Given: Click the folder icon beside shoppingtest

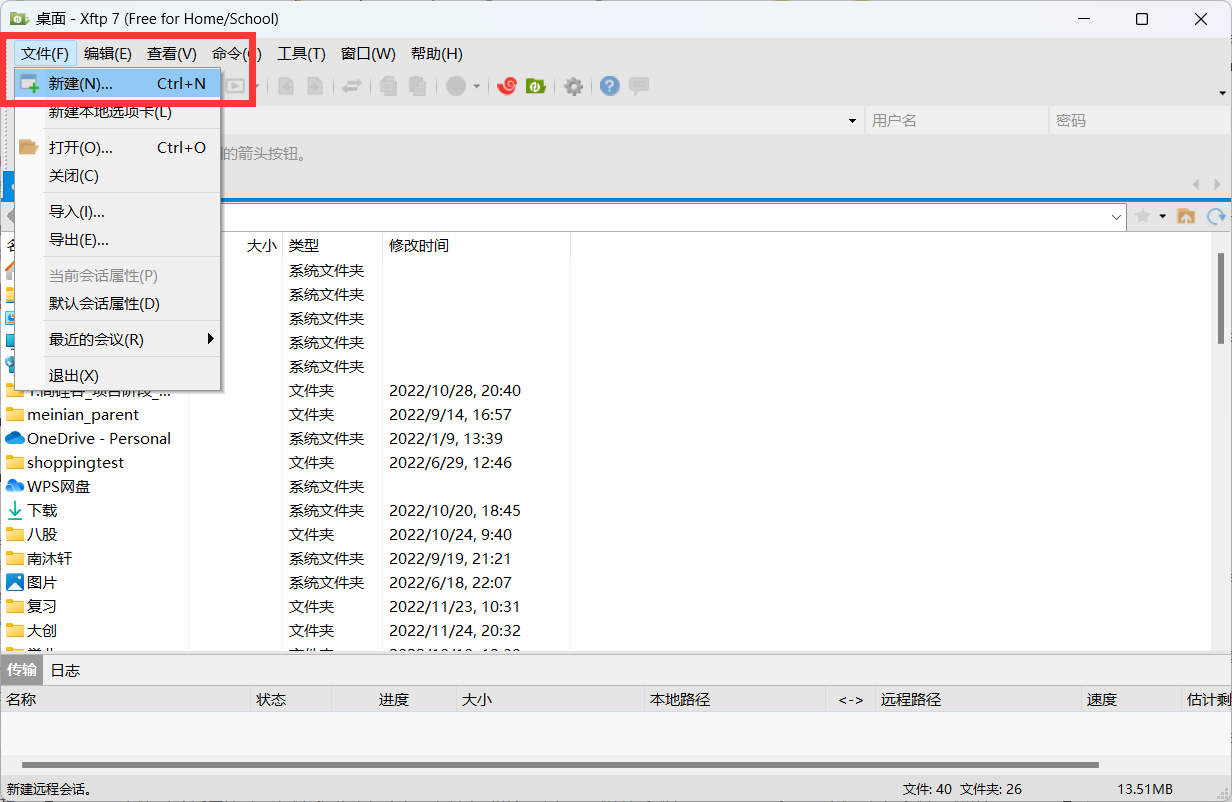Looking at the screenshot, I should click(x=14, y=462).
